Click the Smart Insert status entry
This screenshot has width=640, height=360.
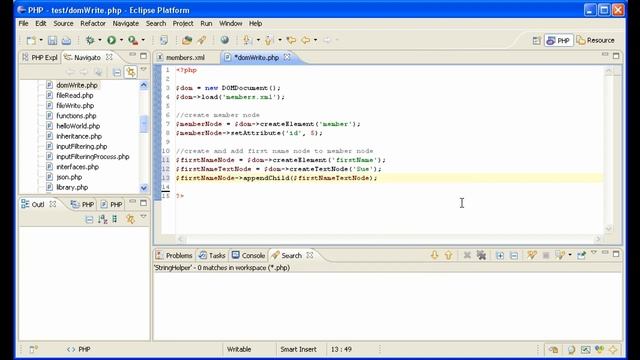click(298, 349)
